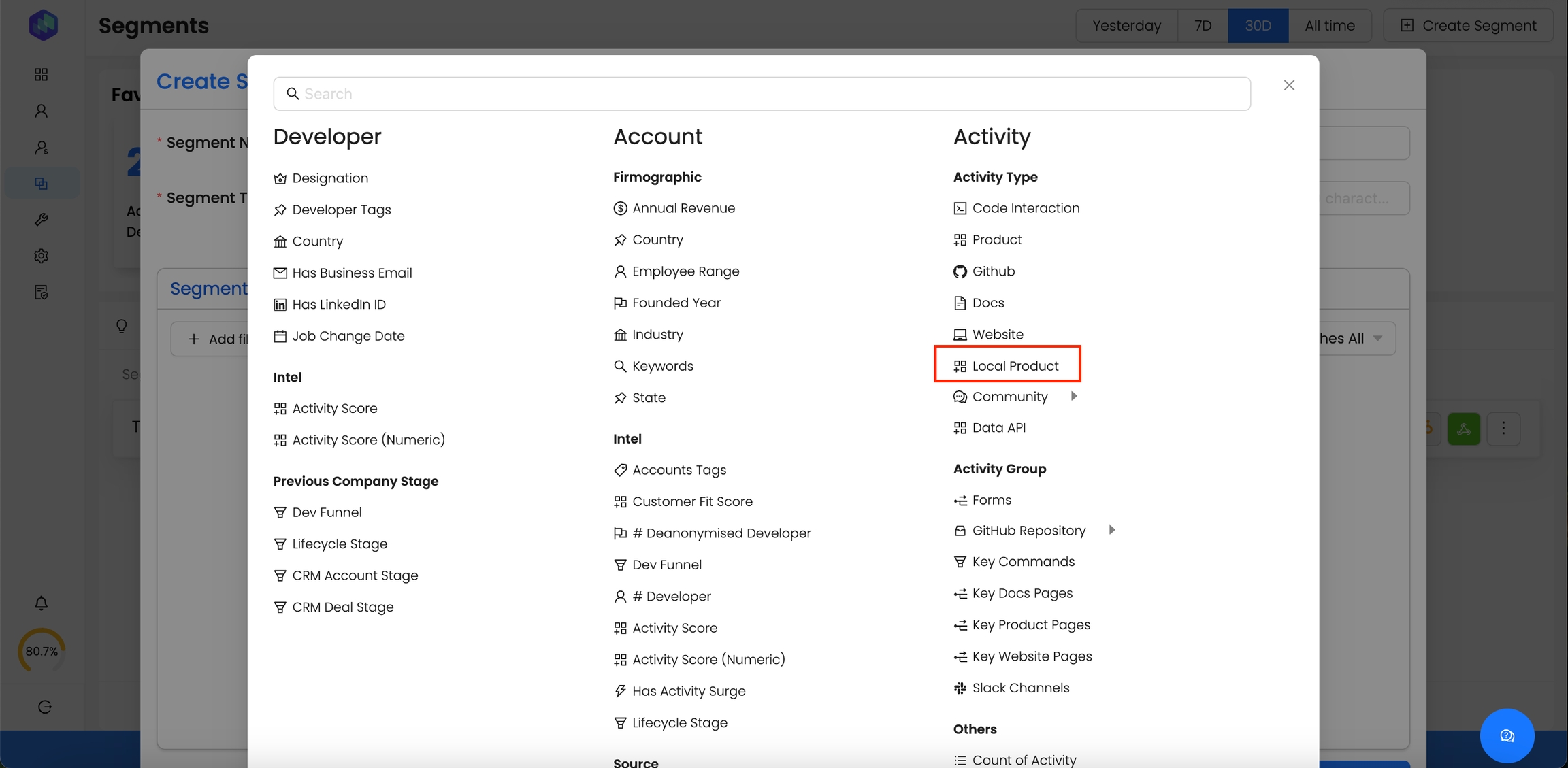Screen dimensions: 1568x768
Task: Select Local Product activity filter
Action: point(1014,366)
